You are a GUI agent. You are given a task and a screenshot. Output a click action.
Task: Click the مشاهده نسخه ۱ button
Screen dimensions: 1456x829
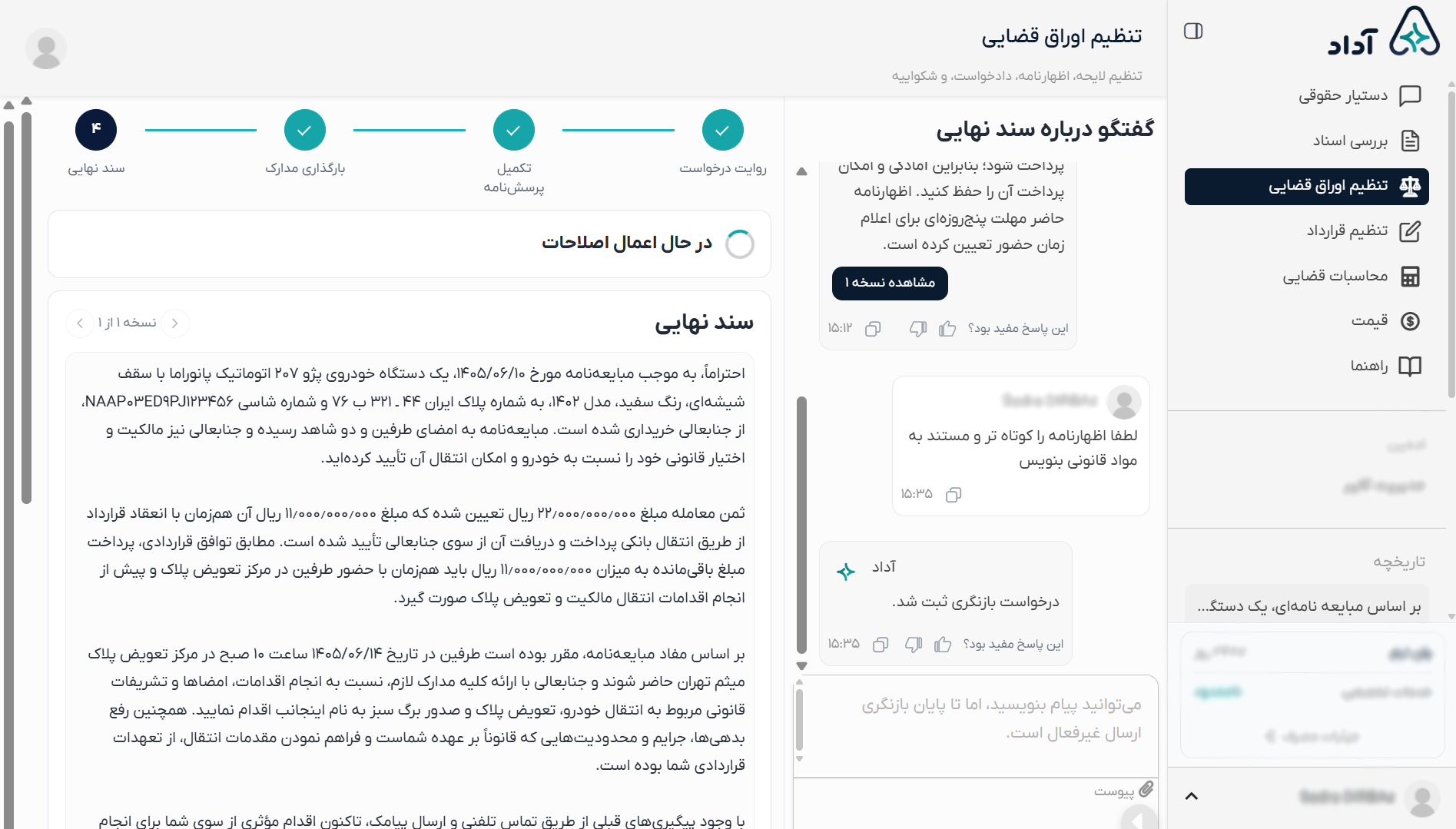(890, 283)
